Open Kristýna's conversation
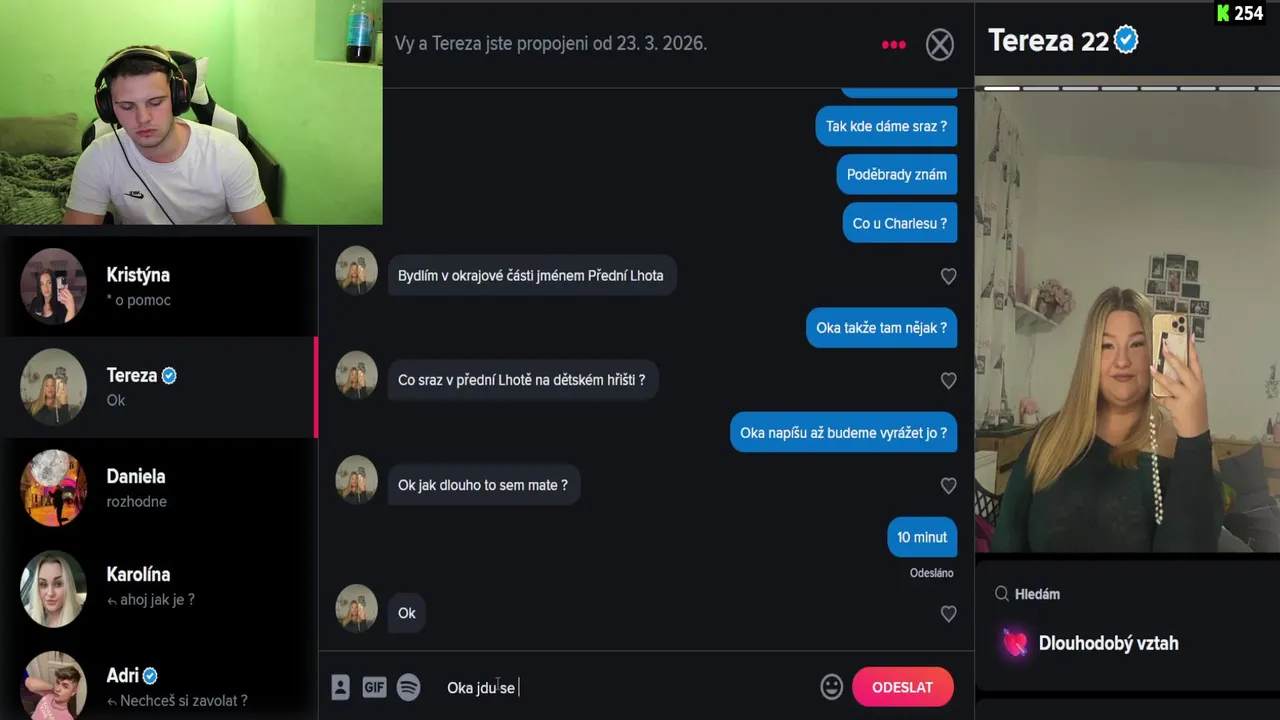The image size is (1280, 720). coord(159,286)
